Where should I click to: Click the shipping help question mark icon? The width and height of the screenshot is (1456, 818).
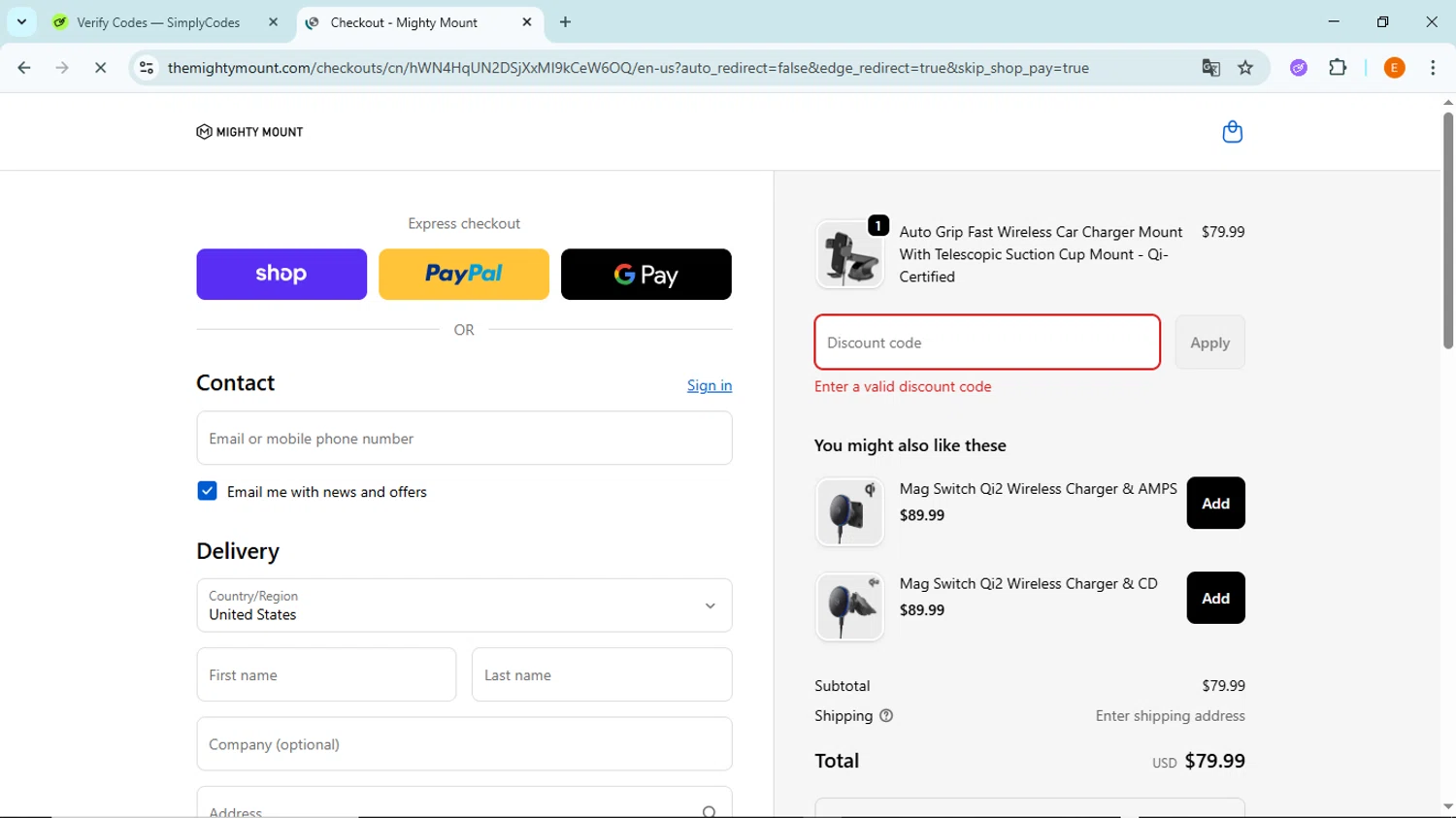pos(886,716)
